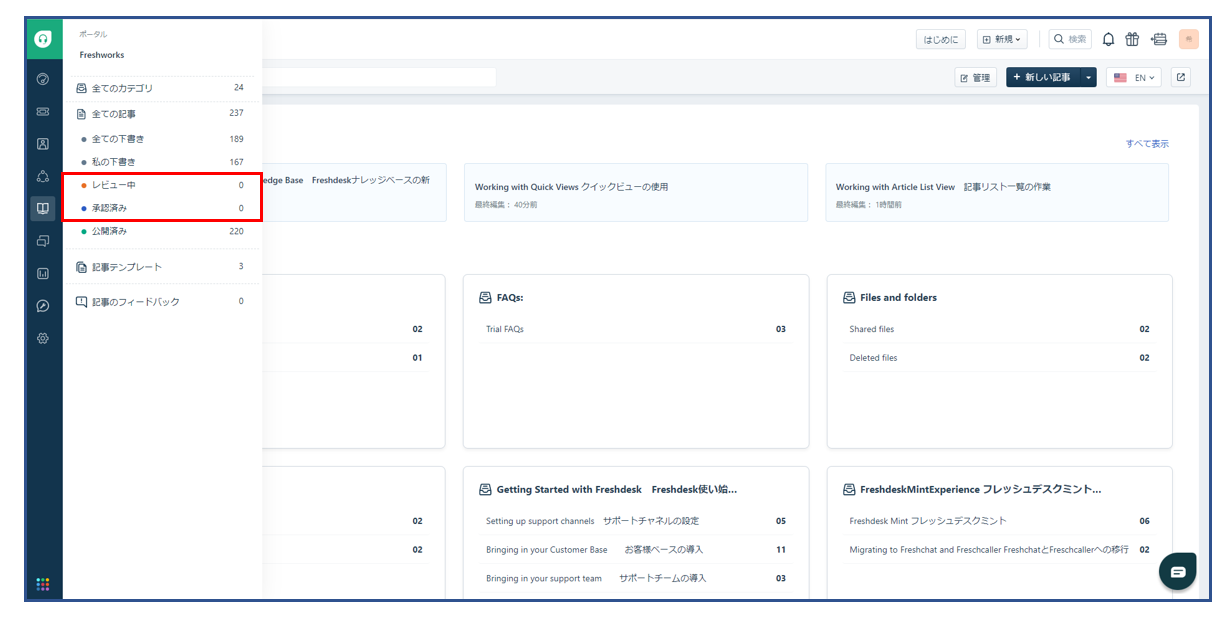Image resolution: width=1226 pixels, height=625 pixels.
Task: Open the social triangle icon in sidebar
Action: point(43,176)
